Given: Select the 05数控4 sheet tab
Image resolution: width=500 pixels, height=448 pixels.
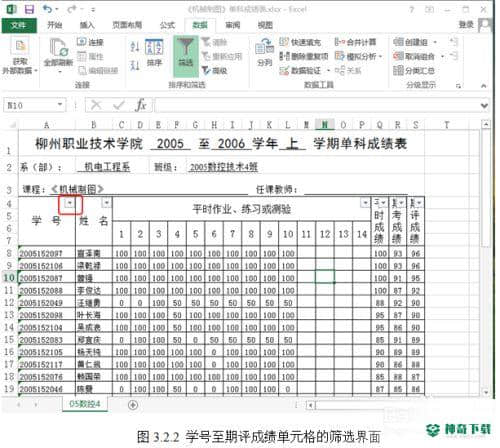Looking at the screenshot, I should (85, 404).
